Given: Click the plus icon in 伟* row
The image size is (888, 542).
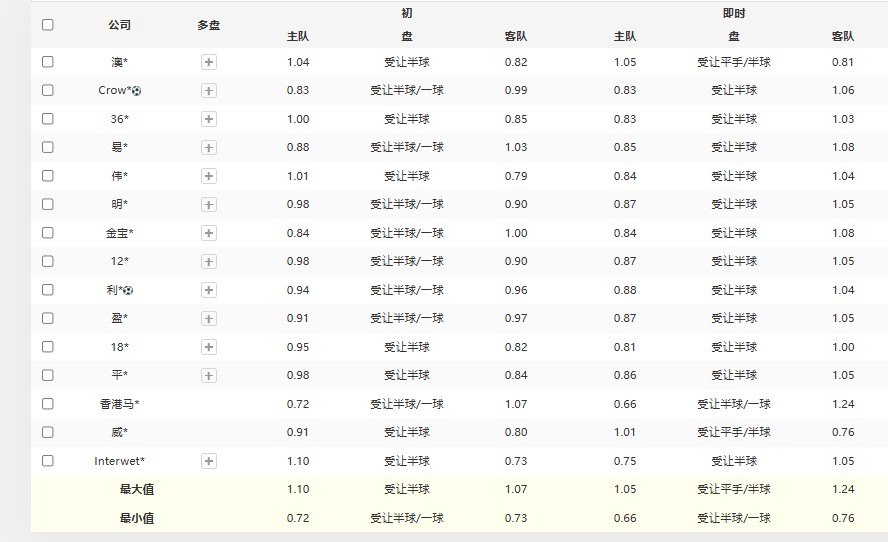Looking at the screenshot, I should (209, 176).
